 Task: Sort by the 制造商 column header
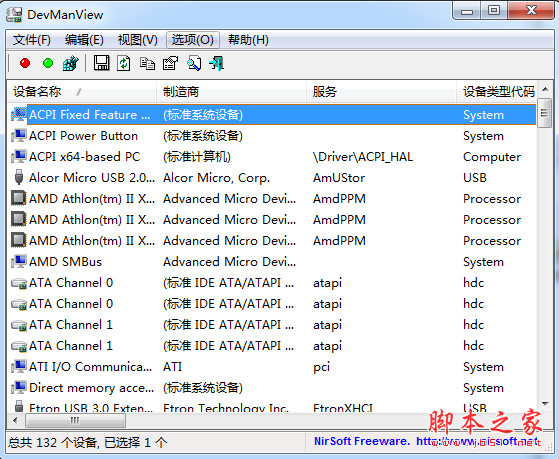point(231,92)
